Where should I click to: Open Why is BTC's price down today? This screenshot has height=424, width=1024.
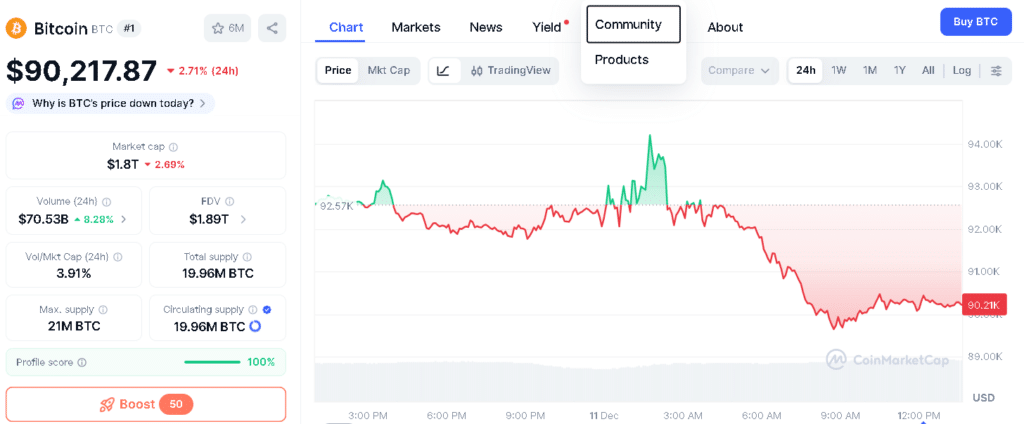pos(110,103)
